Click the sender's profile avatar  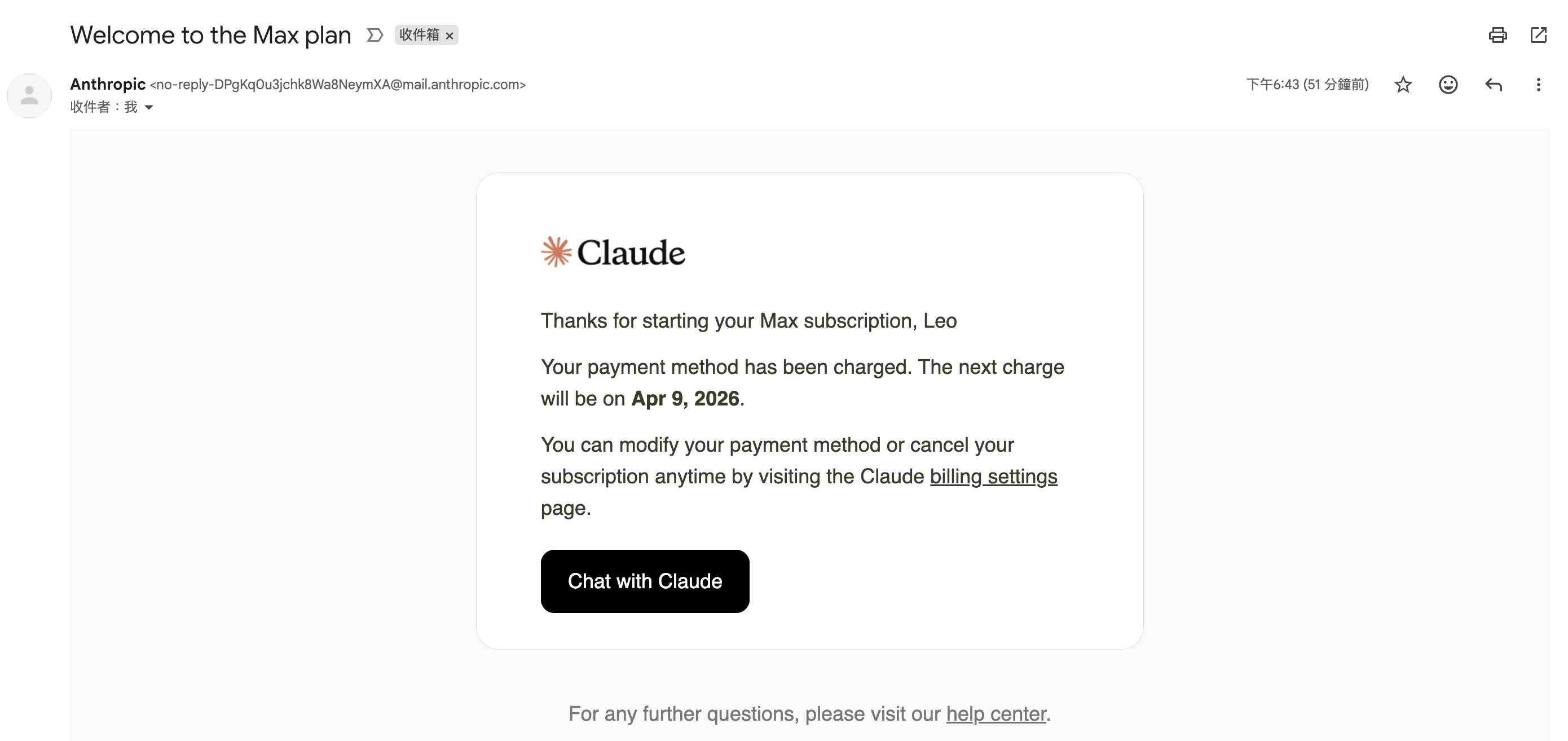coord(29,95)
